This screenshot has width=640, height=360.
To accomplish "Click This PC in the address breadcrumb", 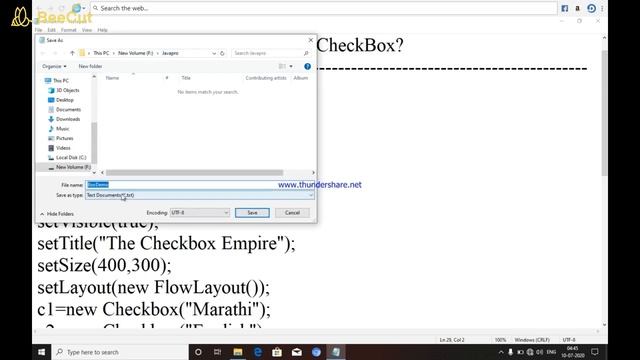I will point(101,53).
